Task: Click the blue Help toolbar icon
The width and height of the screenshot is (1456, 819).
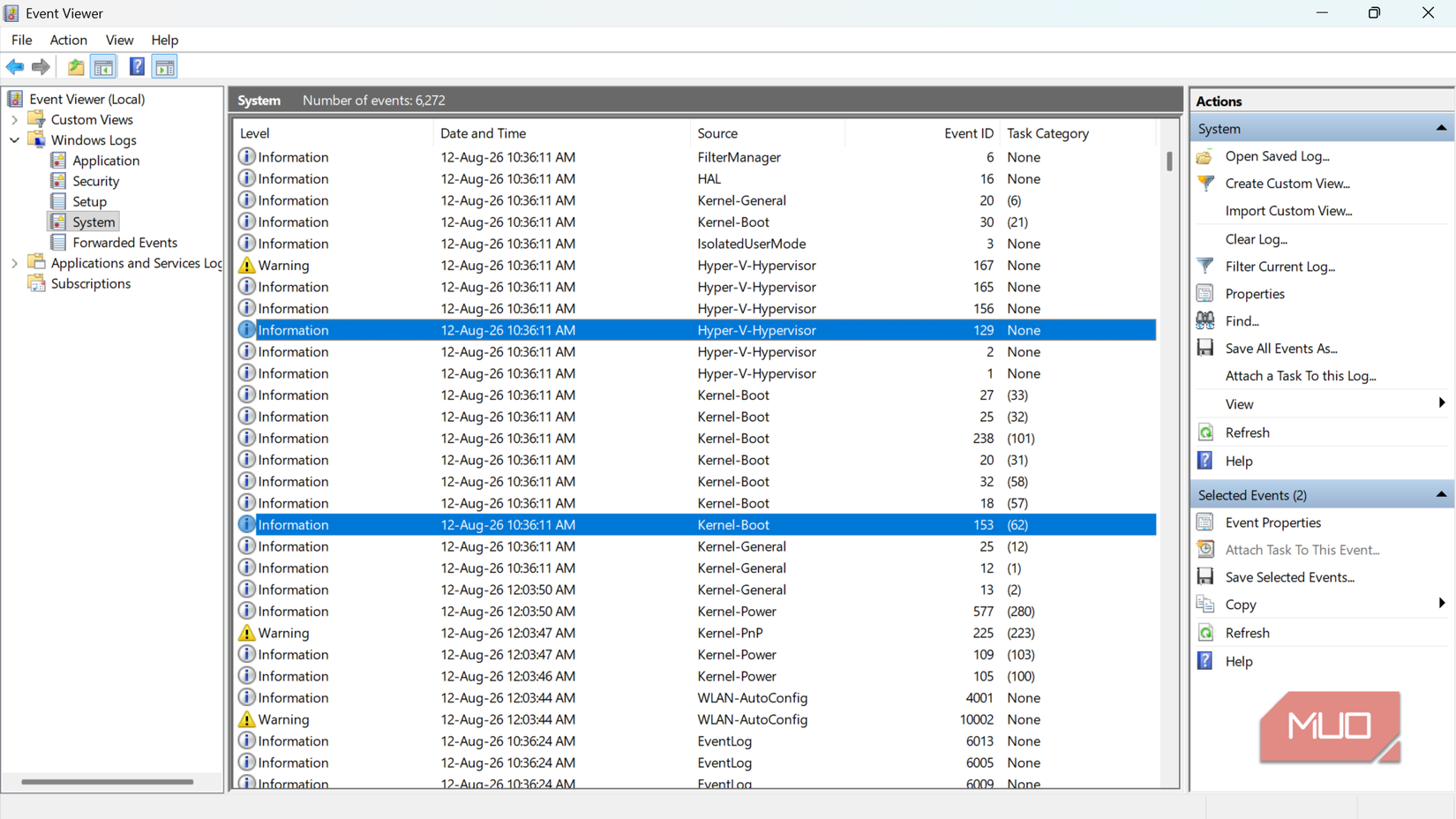Action: click(x=137, y=67)
